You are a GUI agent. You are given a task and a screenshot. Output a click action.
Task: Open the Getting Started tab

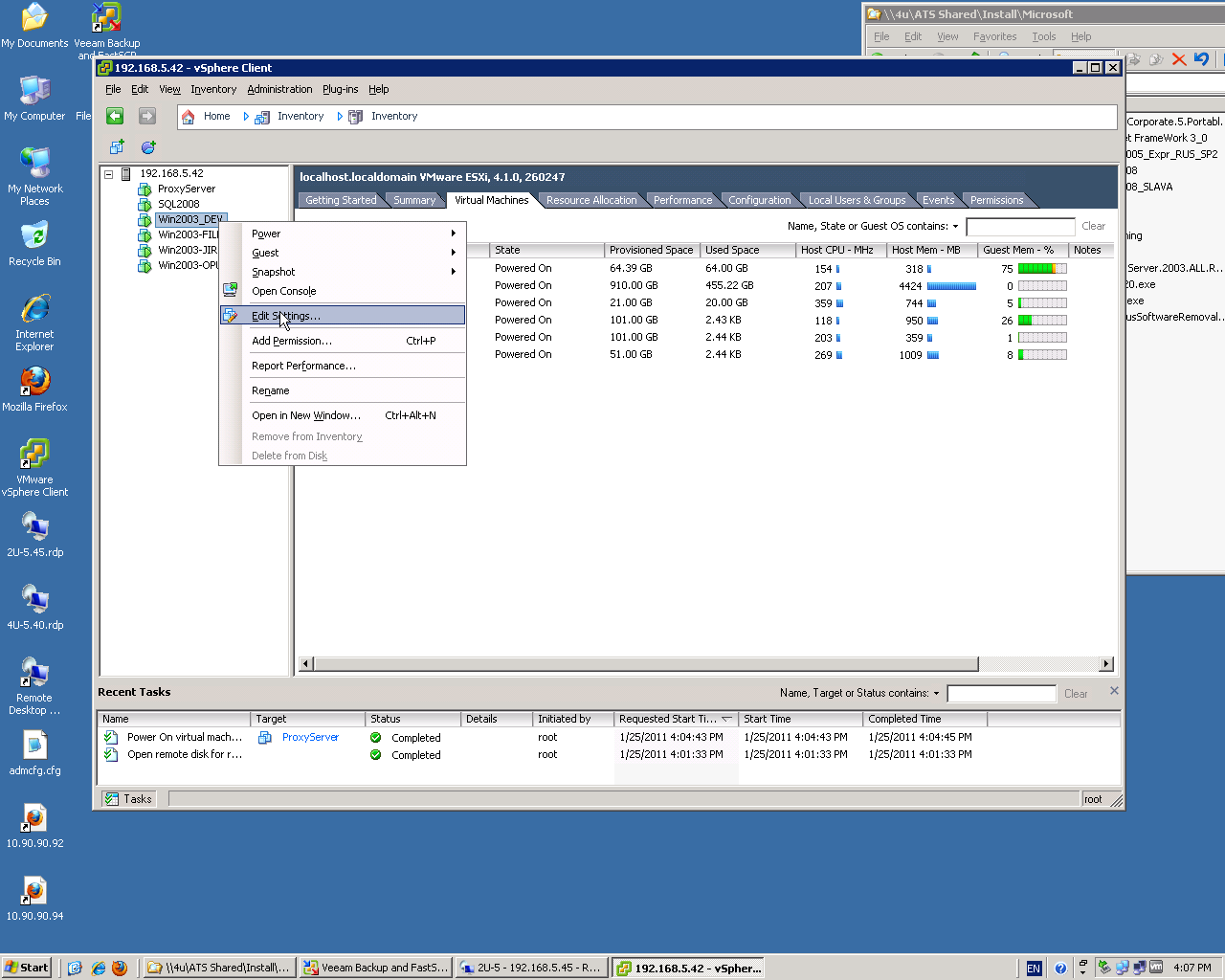point(341,200)
